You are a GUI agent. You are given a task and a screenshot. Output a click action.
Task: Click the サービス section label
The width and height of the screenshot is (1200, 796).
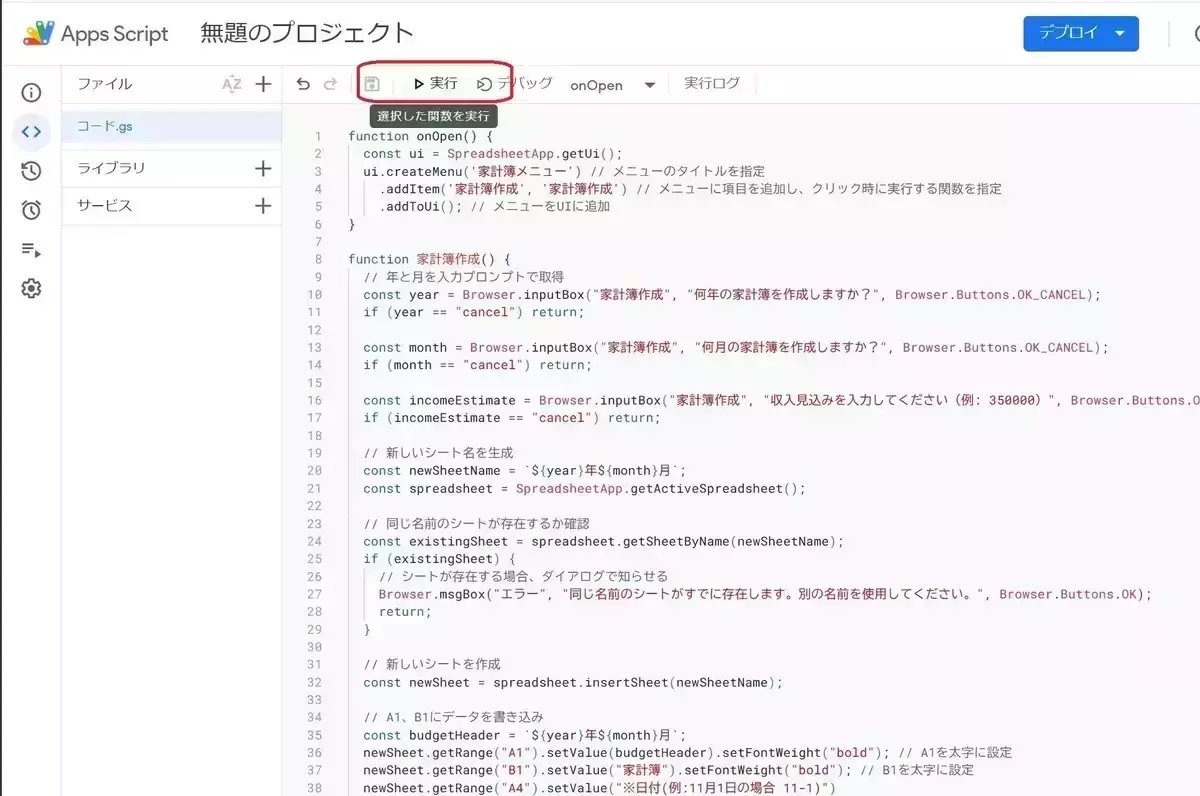104,206
